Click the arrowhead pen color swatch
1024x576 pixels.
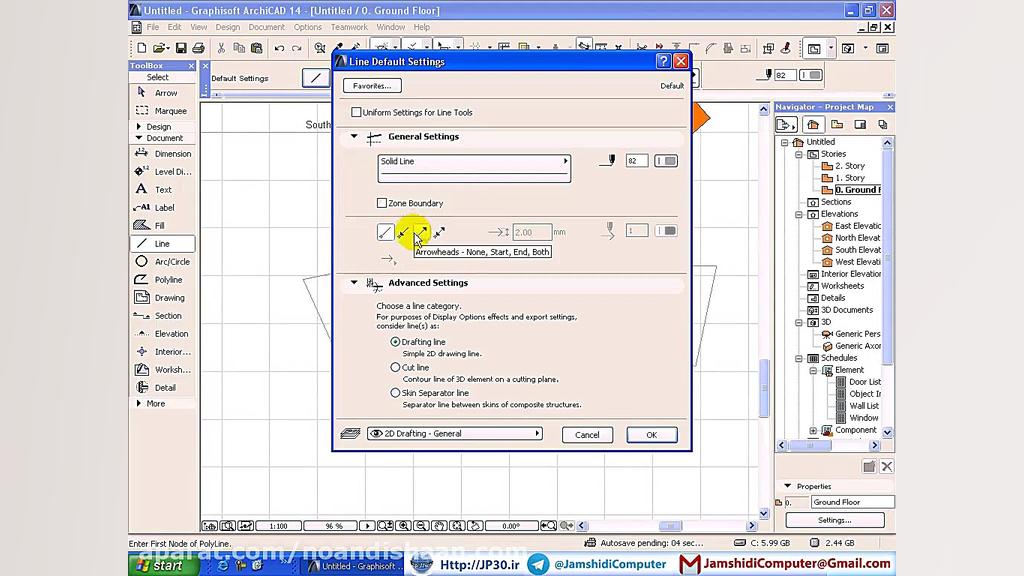pos(666,231)
